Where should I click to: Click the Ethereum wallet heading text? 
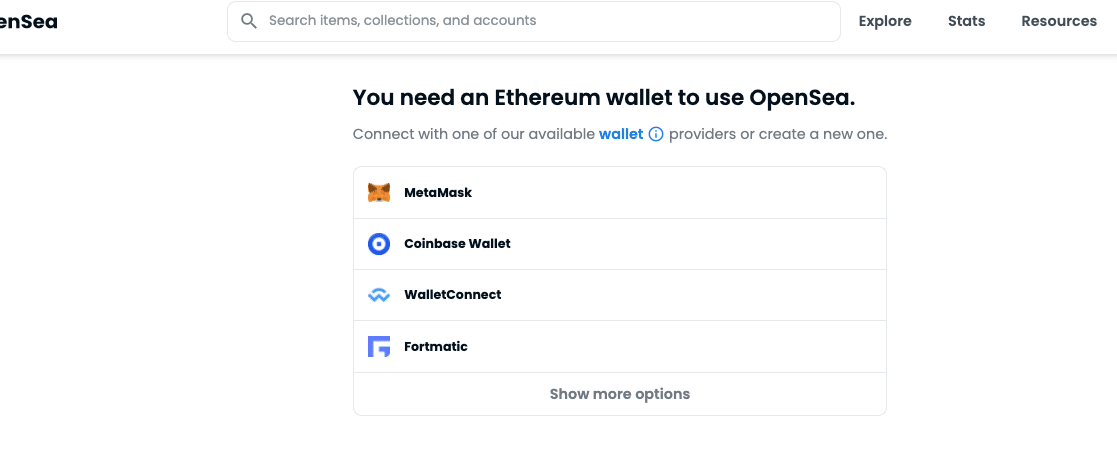pos(604,98)
